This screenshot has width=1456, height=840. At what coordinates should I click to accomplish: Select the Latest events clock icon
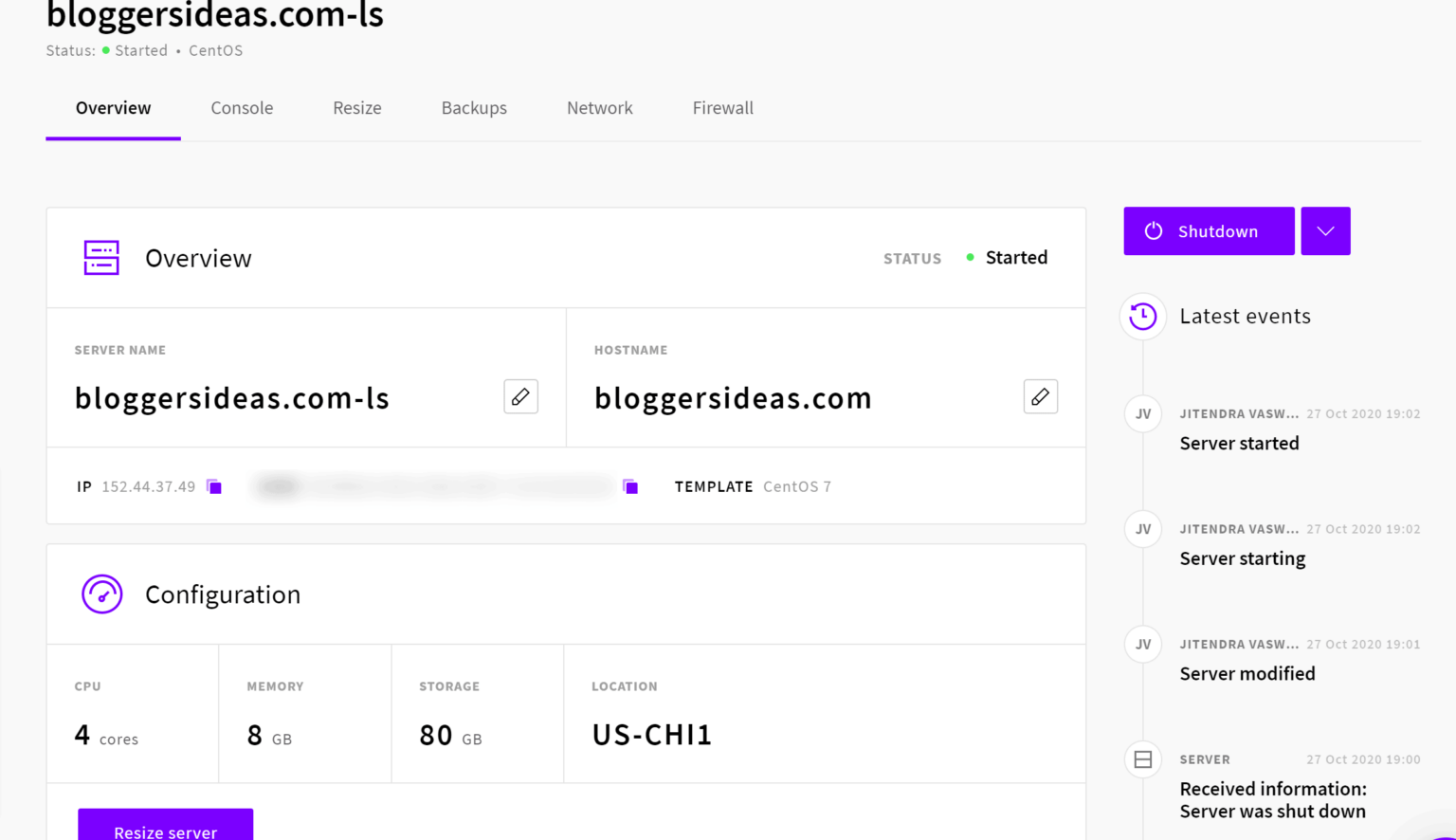(1142, 317)
